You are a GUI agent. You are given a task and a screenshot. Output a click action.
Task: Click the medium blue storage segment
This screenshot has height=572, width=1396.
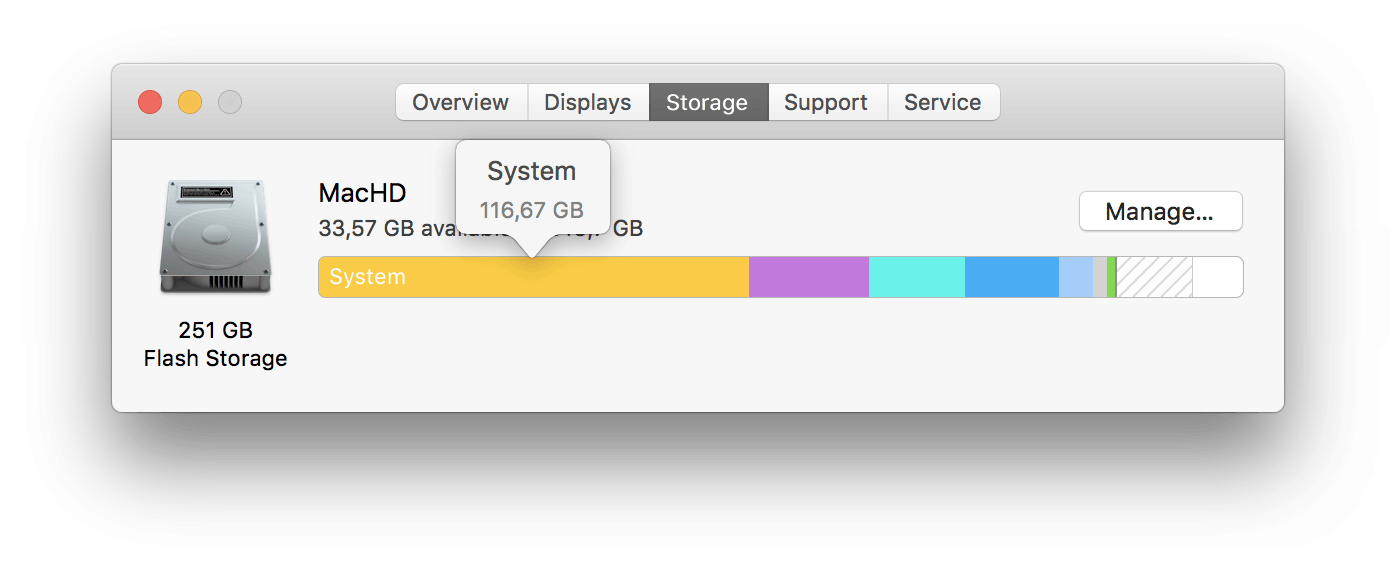(x=1011, y=277)
